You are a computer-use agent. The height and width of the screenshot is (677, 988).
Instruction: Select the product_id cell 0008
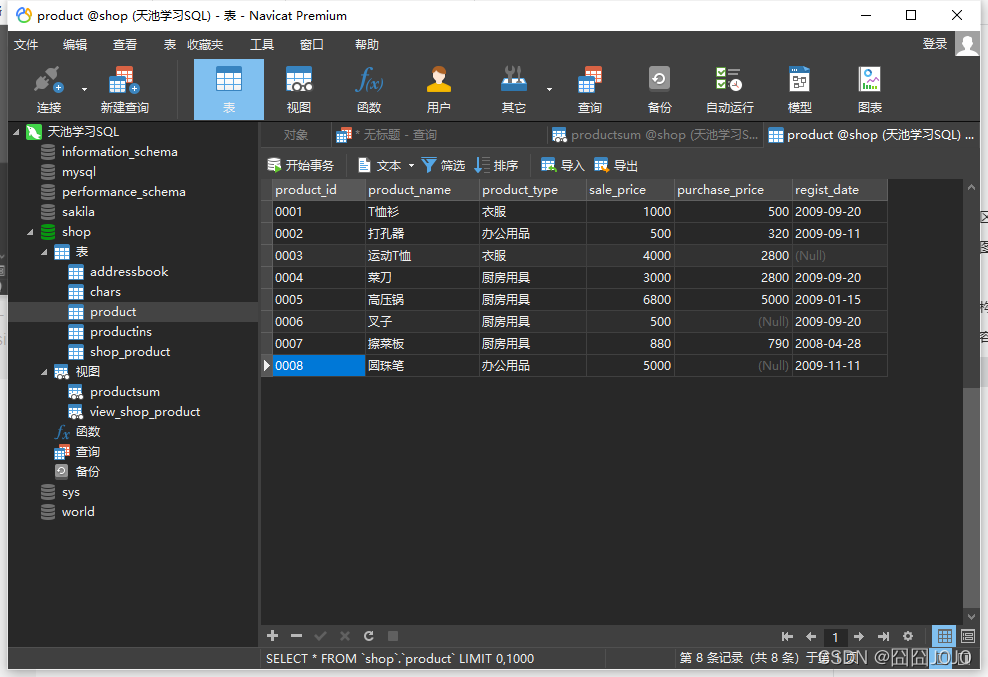(x=319, y=366)
